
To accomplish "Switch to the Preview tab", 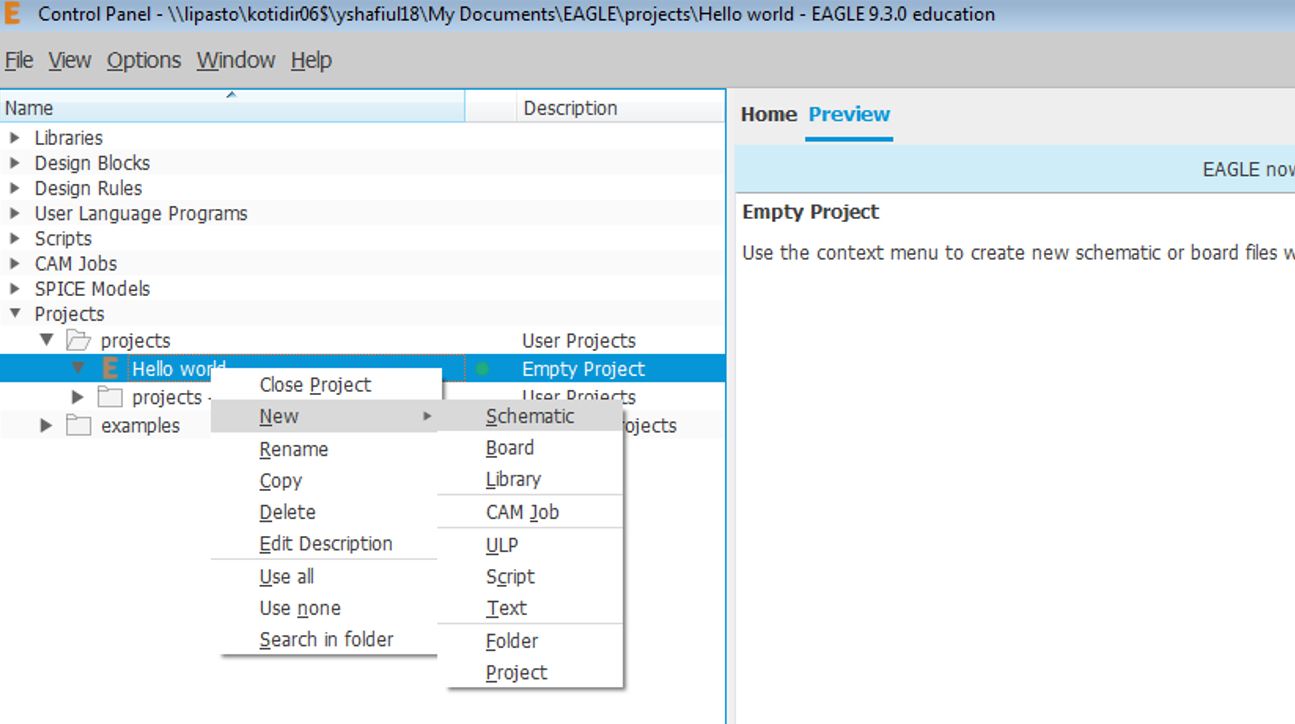I will click(849, 114).
